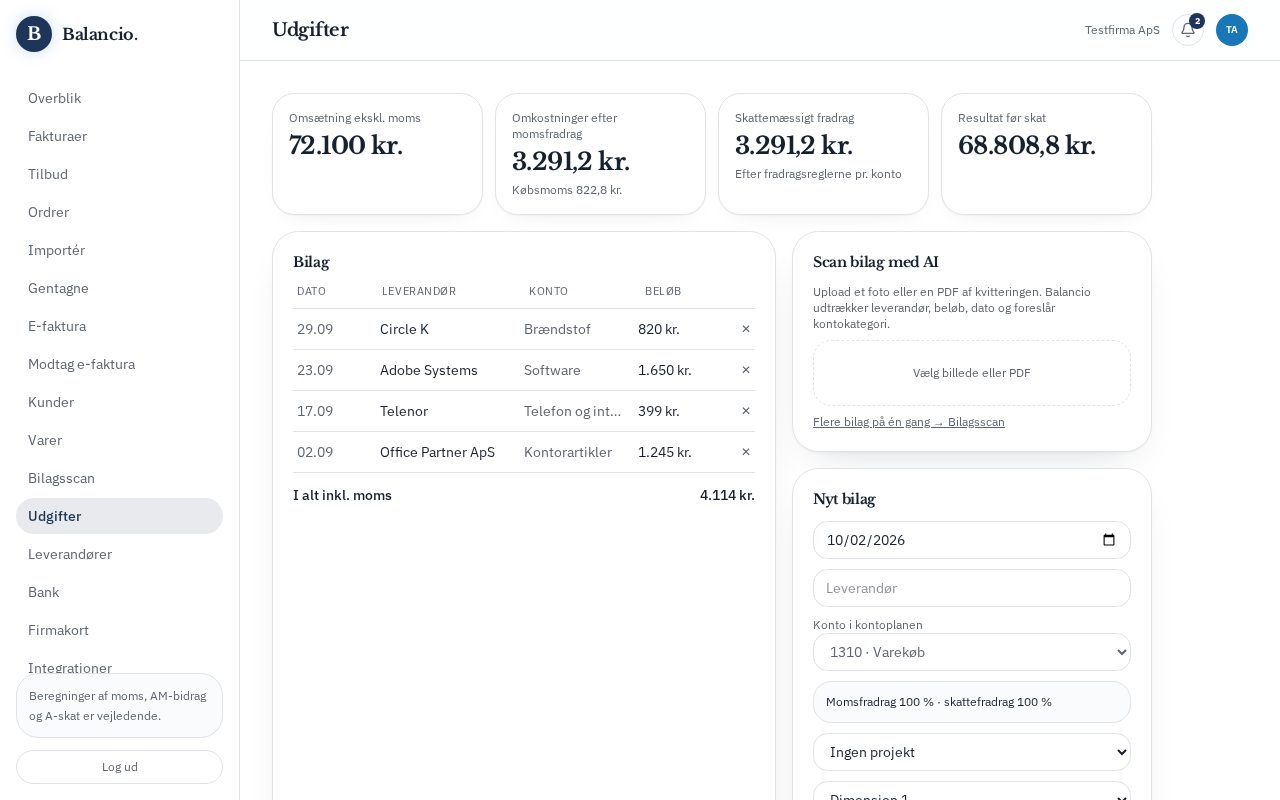Open the date picker calendar icon
This screenshot has width=1280, height=800.
pyautogui.click(x=1109, y=540)
